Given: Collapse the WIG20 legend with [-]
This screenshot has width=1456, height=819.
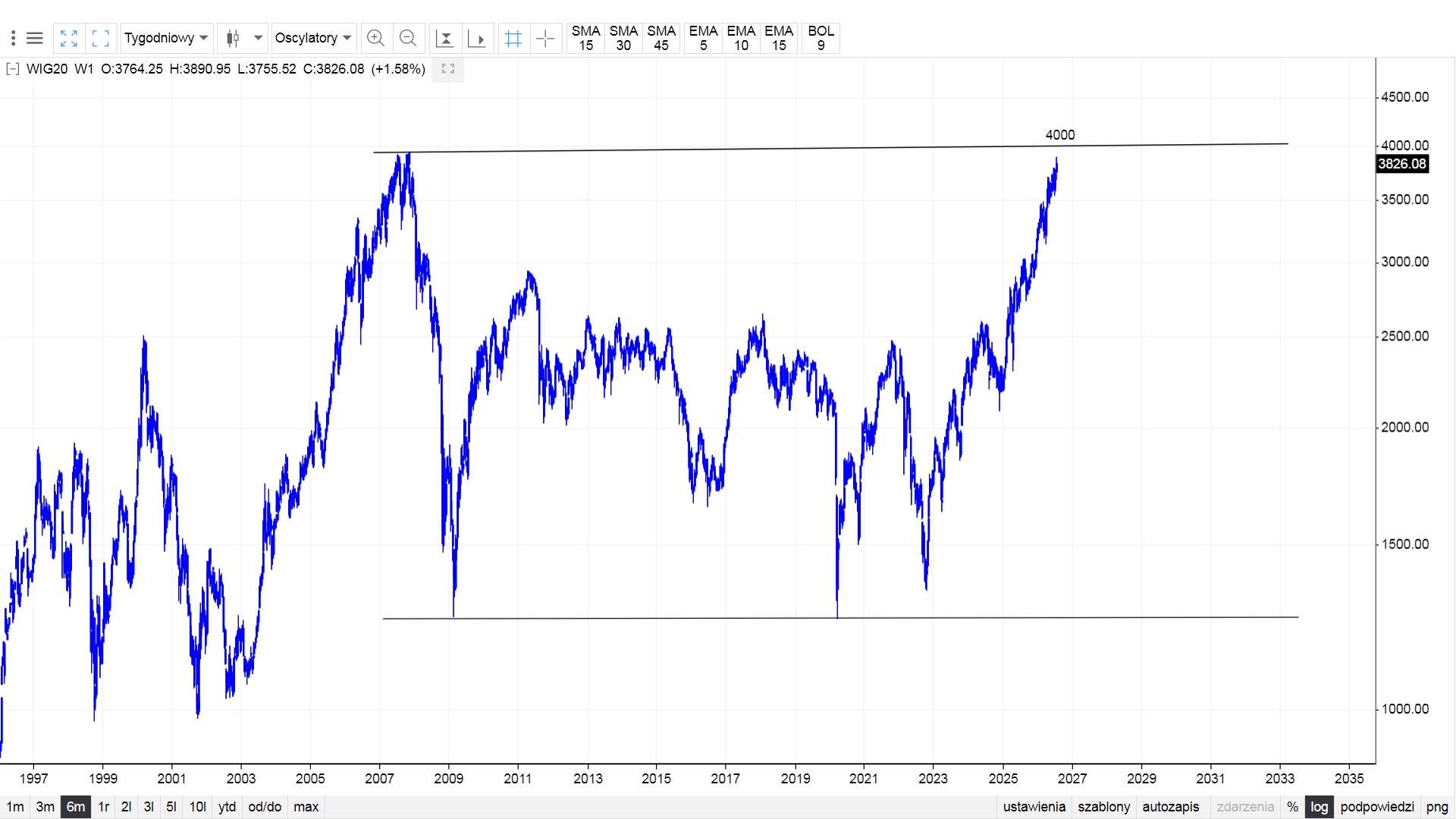Looking at the screenshot, I should (13, 69).
